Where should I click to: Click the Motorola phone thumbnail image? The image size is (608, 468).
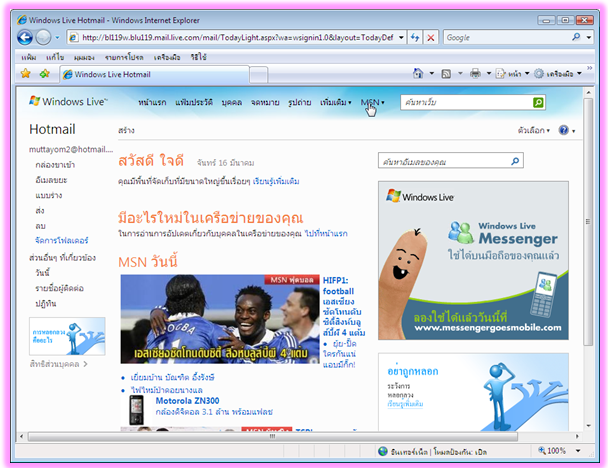[136, 410]
